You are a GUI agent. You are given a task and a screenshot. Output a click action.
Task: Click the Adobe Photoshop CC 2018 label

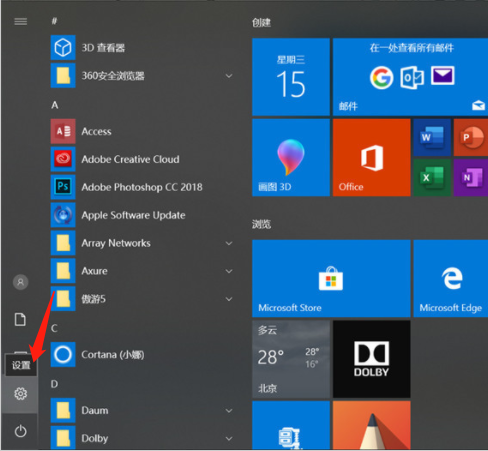coord(142,187)
